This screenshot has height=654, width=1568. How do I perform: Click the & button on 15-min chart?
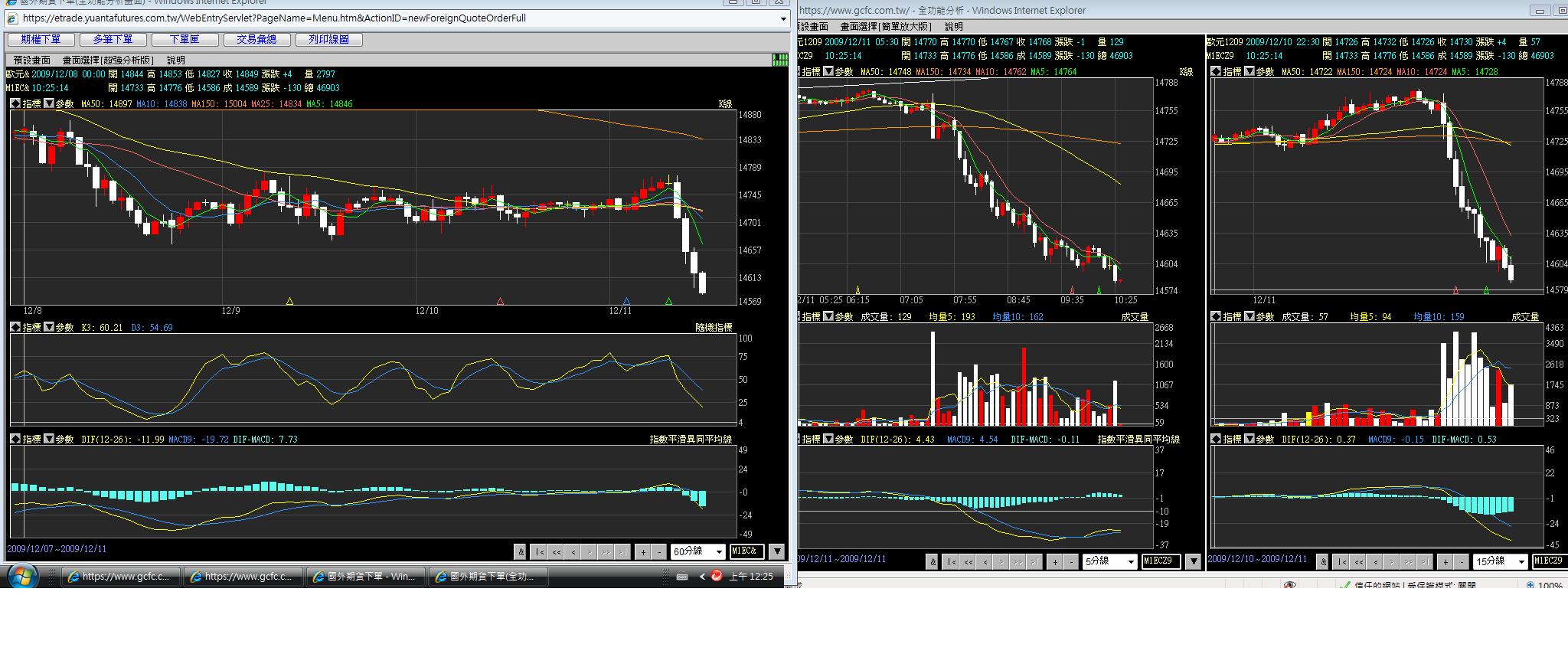[x=1323, y=562]
